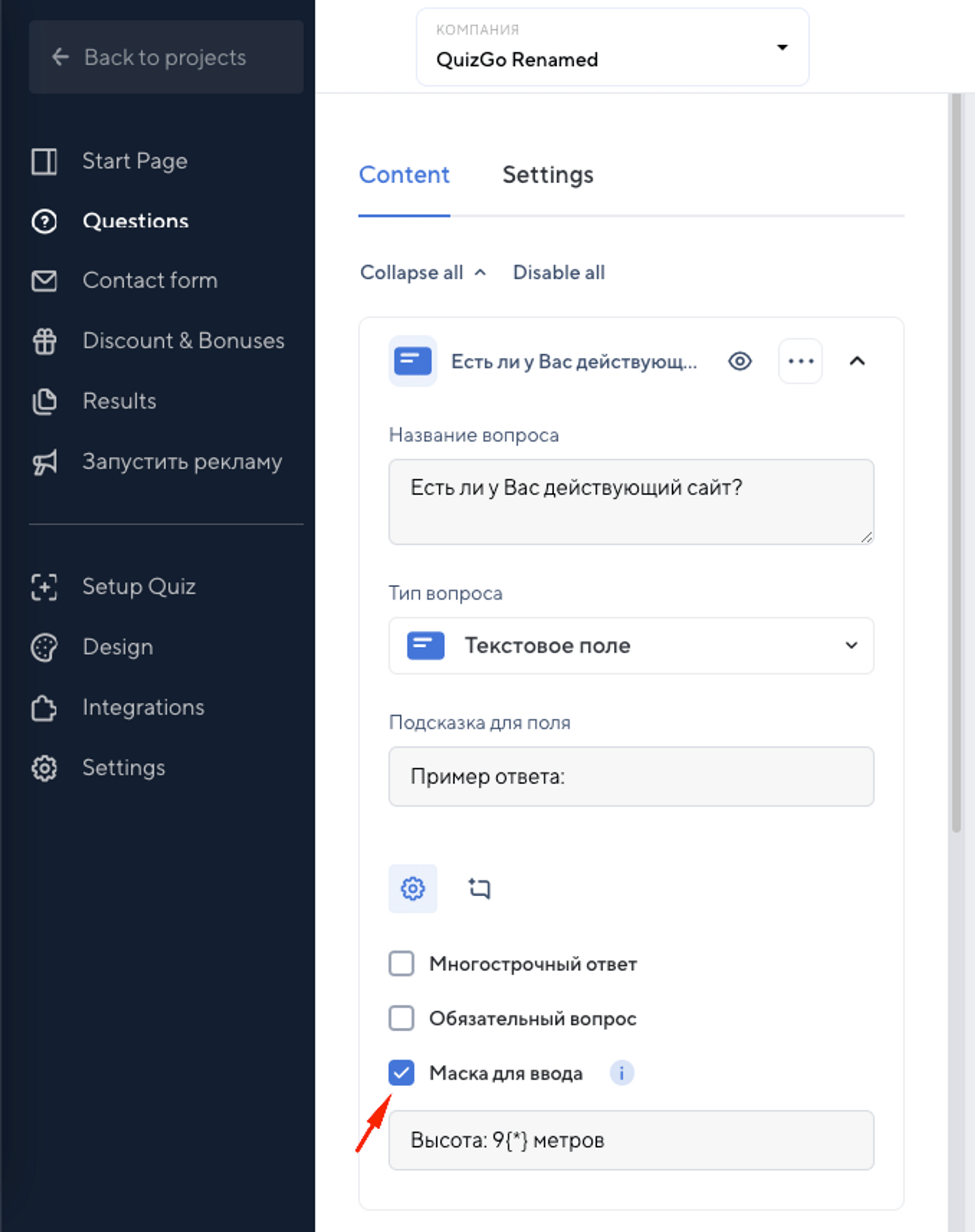975x1232 pixels.
Task: Open the Contact form section
Action: tap(150, 281)
